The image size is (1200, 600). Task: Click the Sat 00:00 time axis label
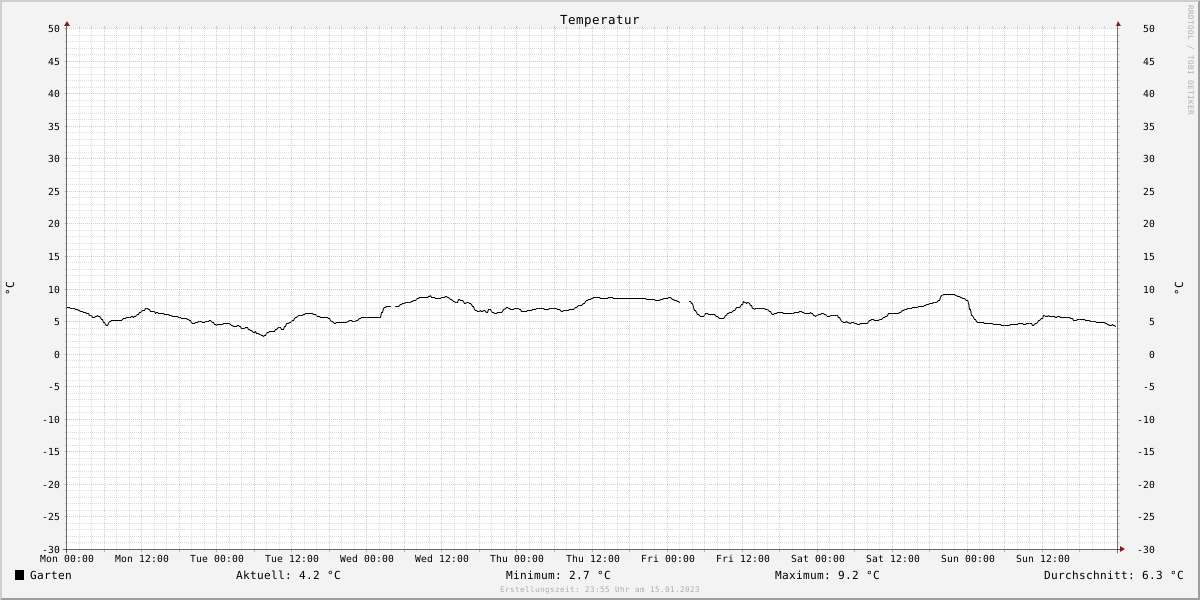coord(818,559)
